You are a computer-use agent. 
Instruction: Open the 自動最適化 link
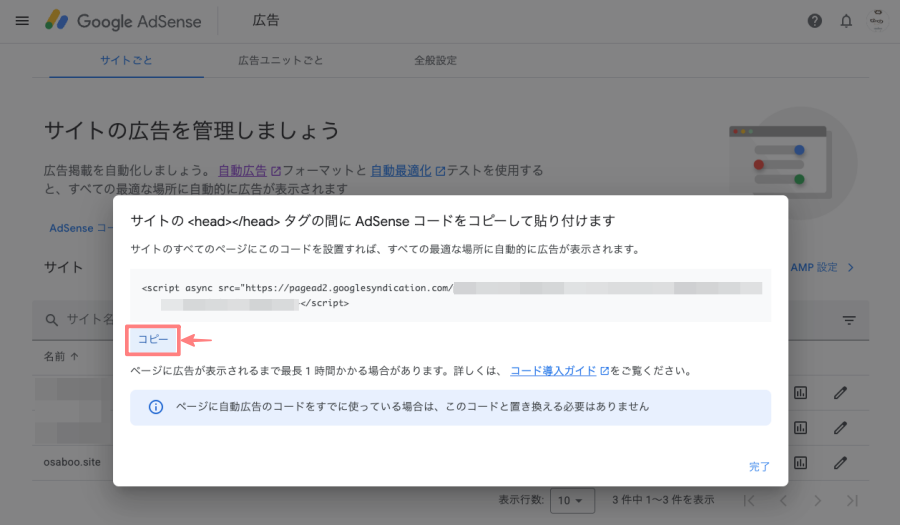click(x=401, y=170)
